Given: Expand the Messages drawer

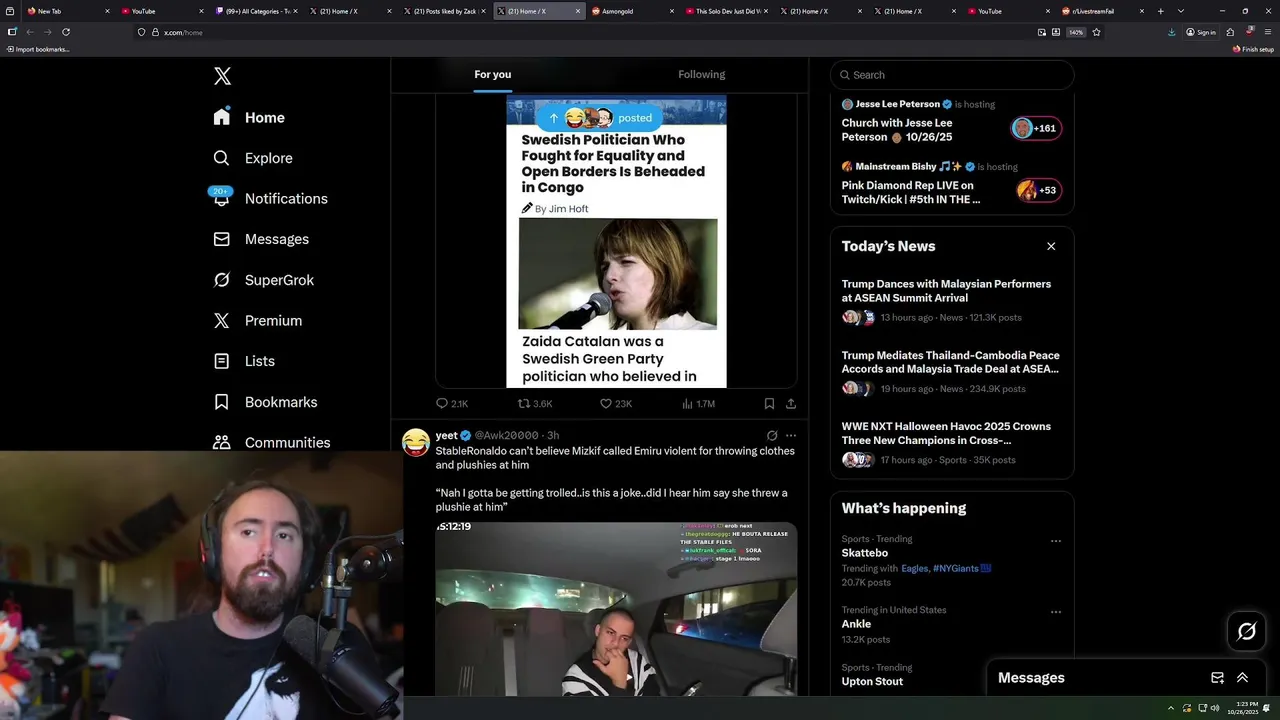Looking at the screenshot, I should (1242, 678).
